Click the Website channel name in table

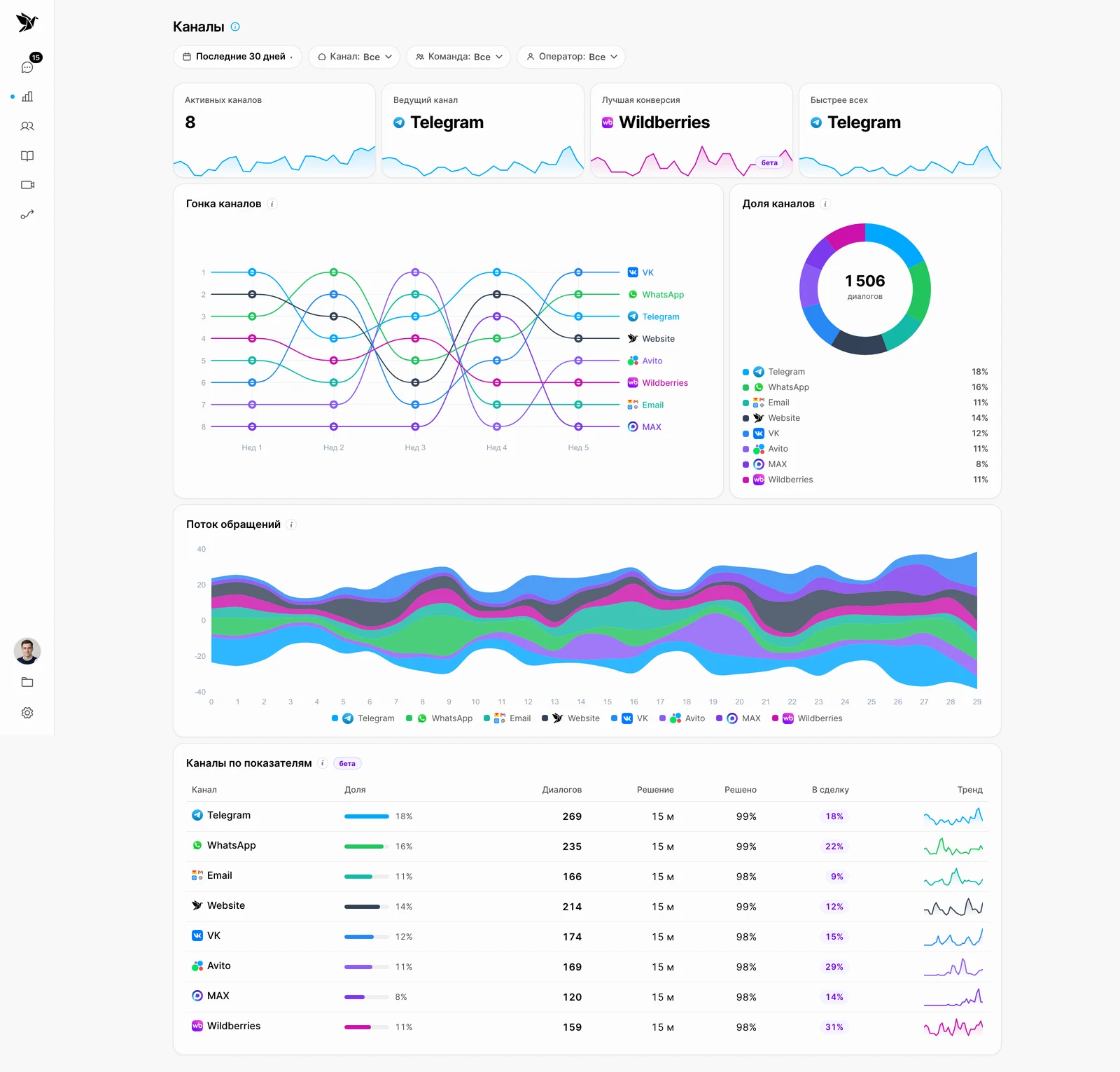[226, 905]
